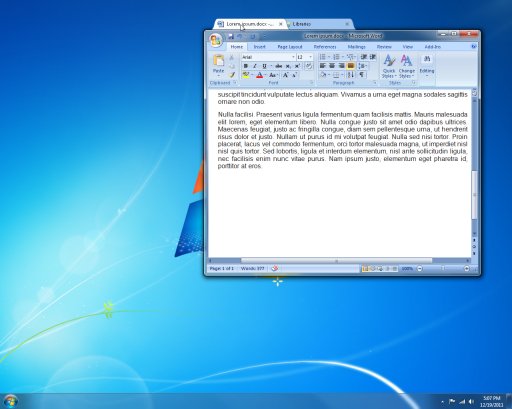Click the Words: 377 status bar count
This screenshot has height=409, width=512.
point(252,268)
